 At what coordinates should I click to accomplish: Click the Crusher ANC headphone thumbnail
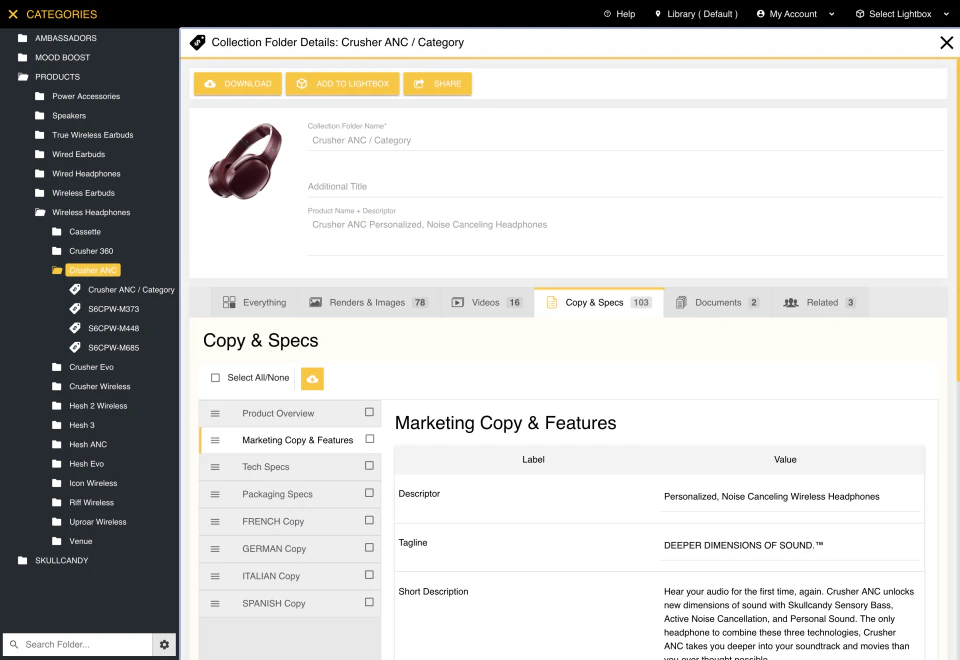point(245,162)
